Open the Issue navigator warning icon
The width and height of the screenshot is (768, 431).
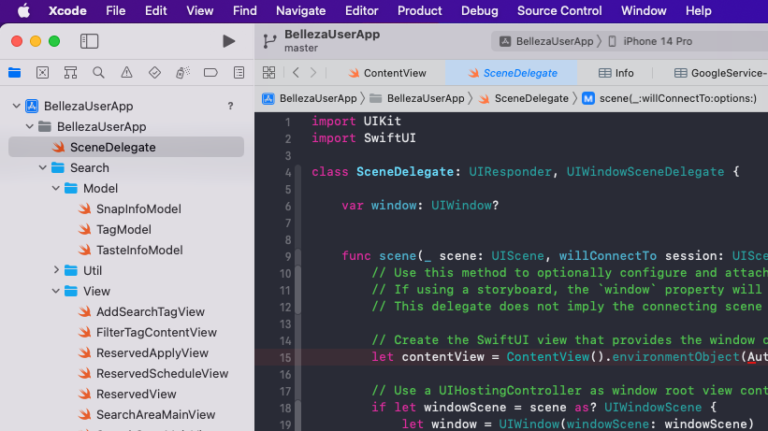[126, 73]
